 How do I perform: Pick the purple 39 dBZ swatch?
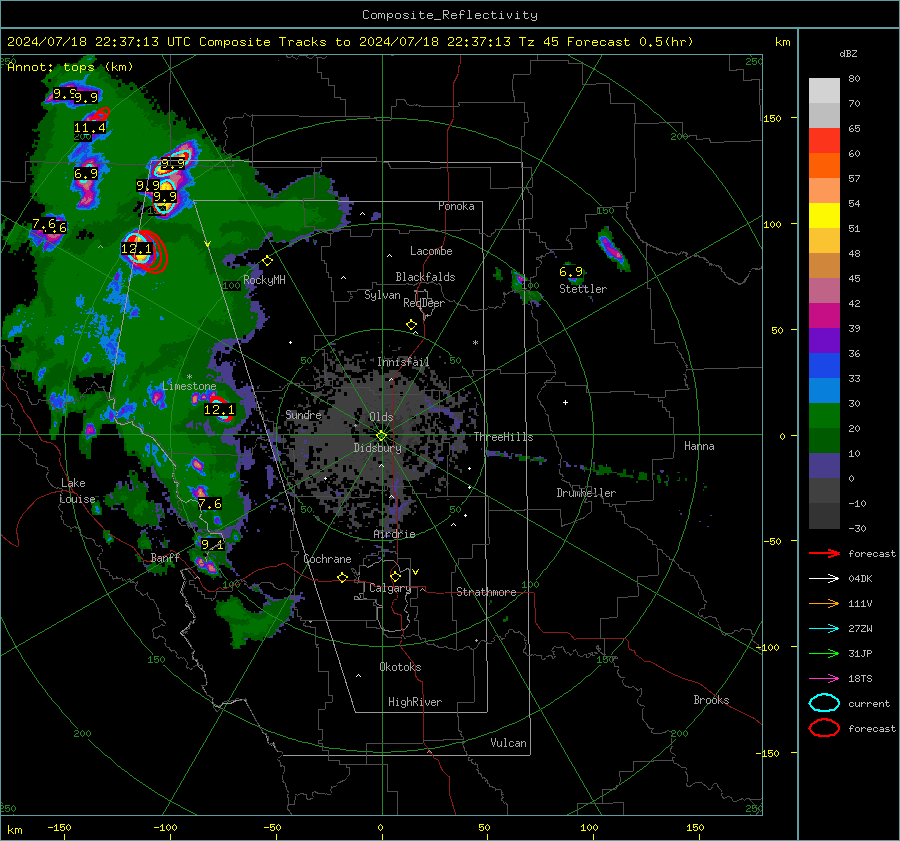[x=824, y=340]
